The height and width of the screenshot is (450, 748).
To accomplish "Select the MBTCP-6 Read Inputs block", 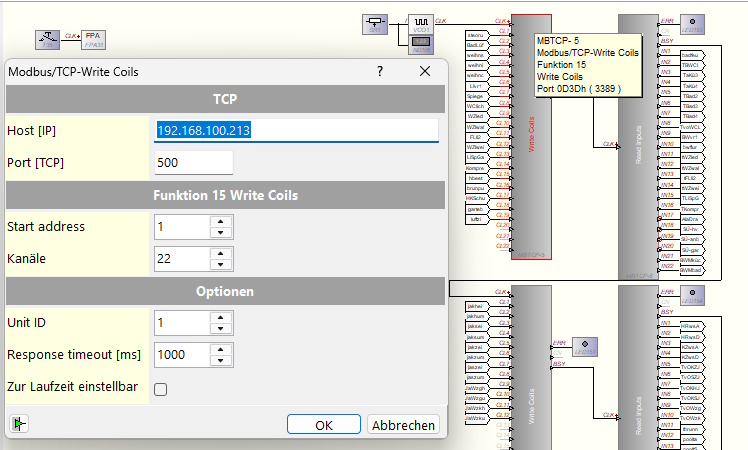I will (x=638, y=147).
